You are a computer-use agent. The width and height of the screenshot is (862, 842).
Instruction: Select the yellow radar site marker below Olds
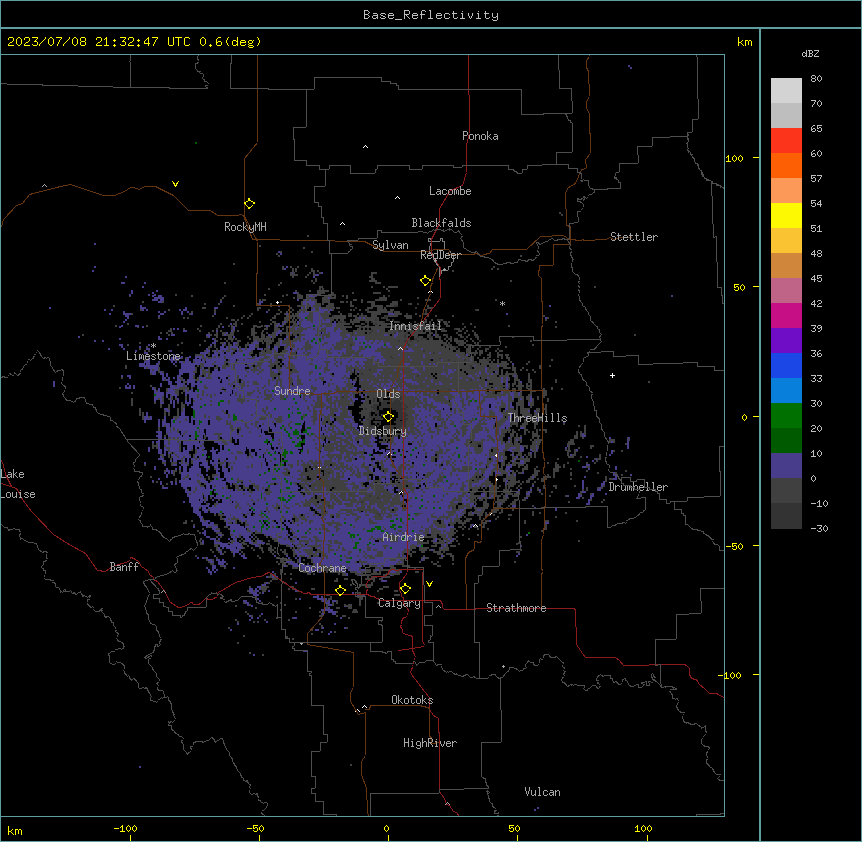388,417
